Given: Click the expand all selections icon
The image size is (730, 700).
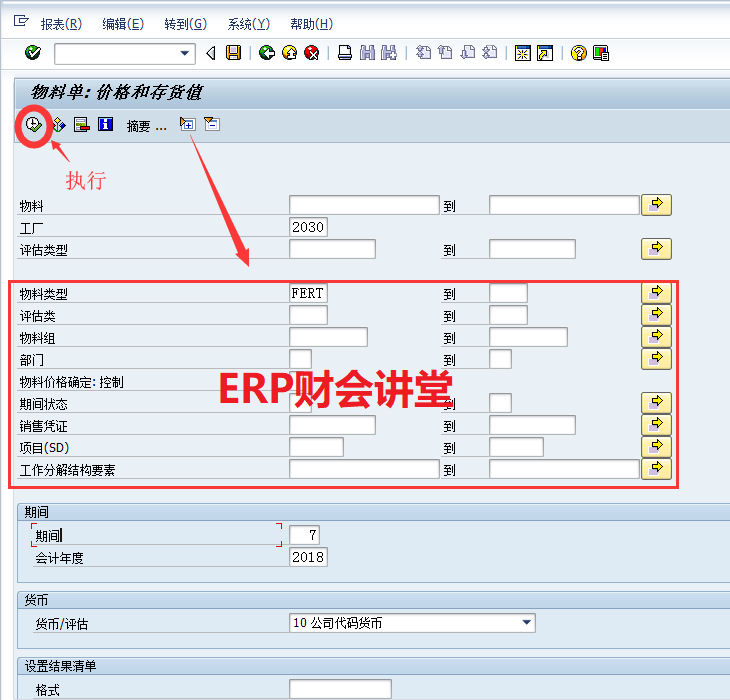Looking at the screenshot, I should click(187, 124).
